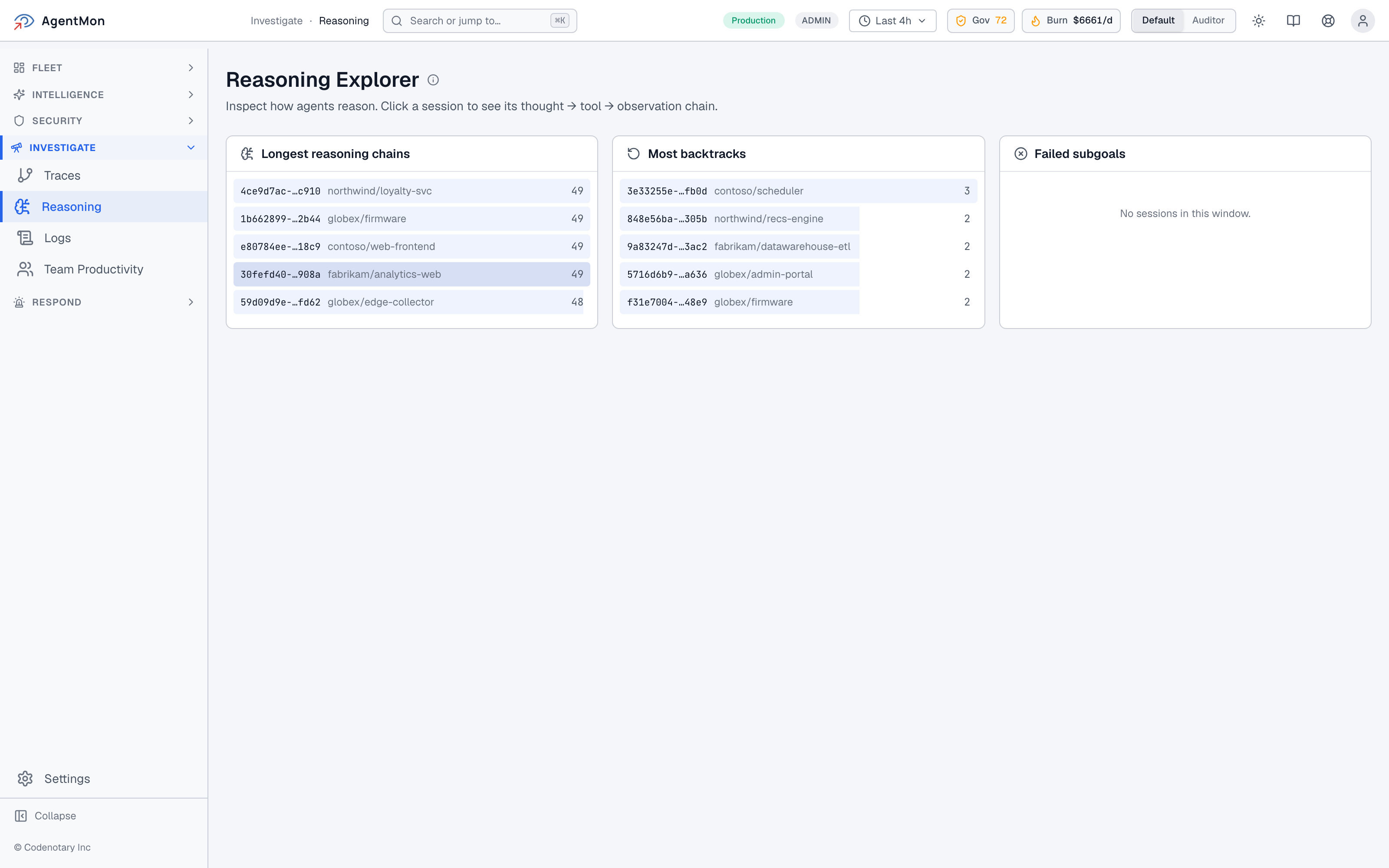Screen dimensions: 1389x868
Task: Open the user profile avatar
Action: click(1363, 21)
